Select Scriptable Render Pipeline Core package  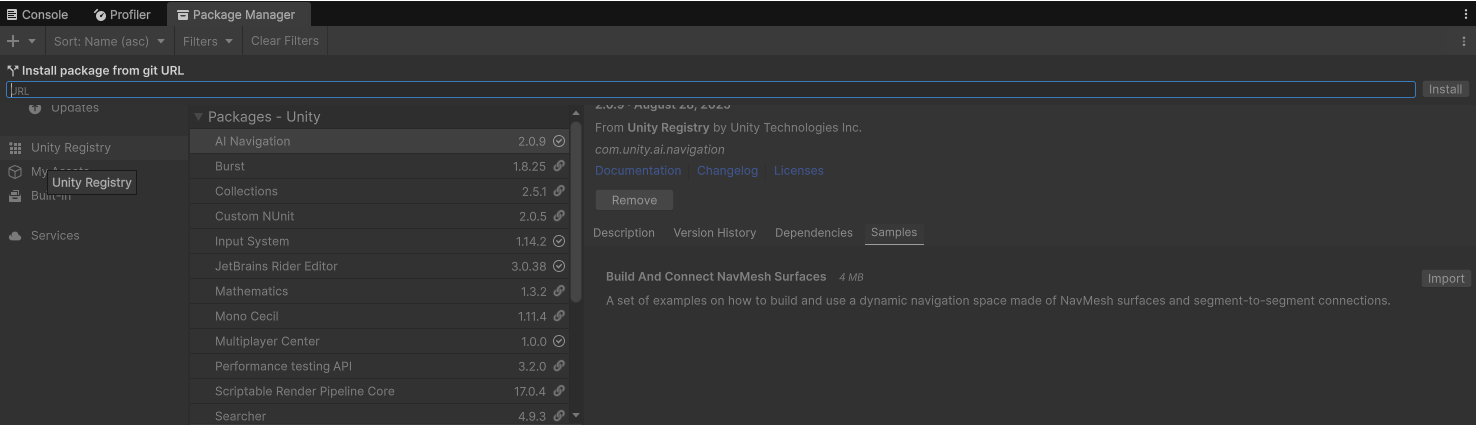click(x=379, y=391)
